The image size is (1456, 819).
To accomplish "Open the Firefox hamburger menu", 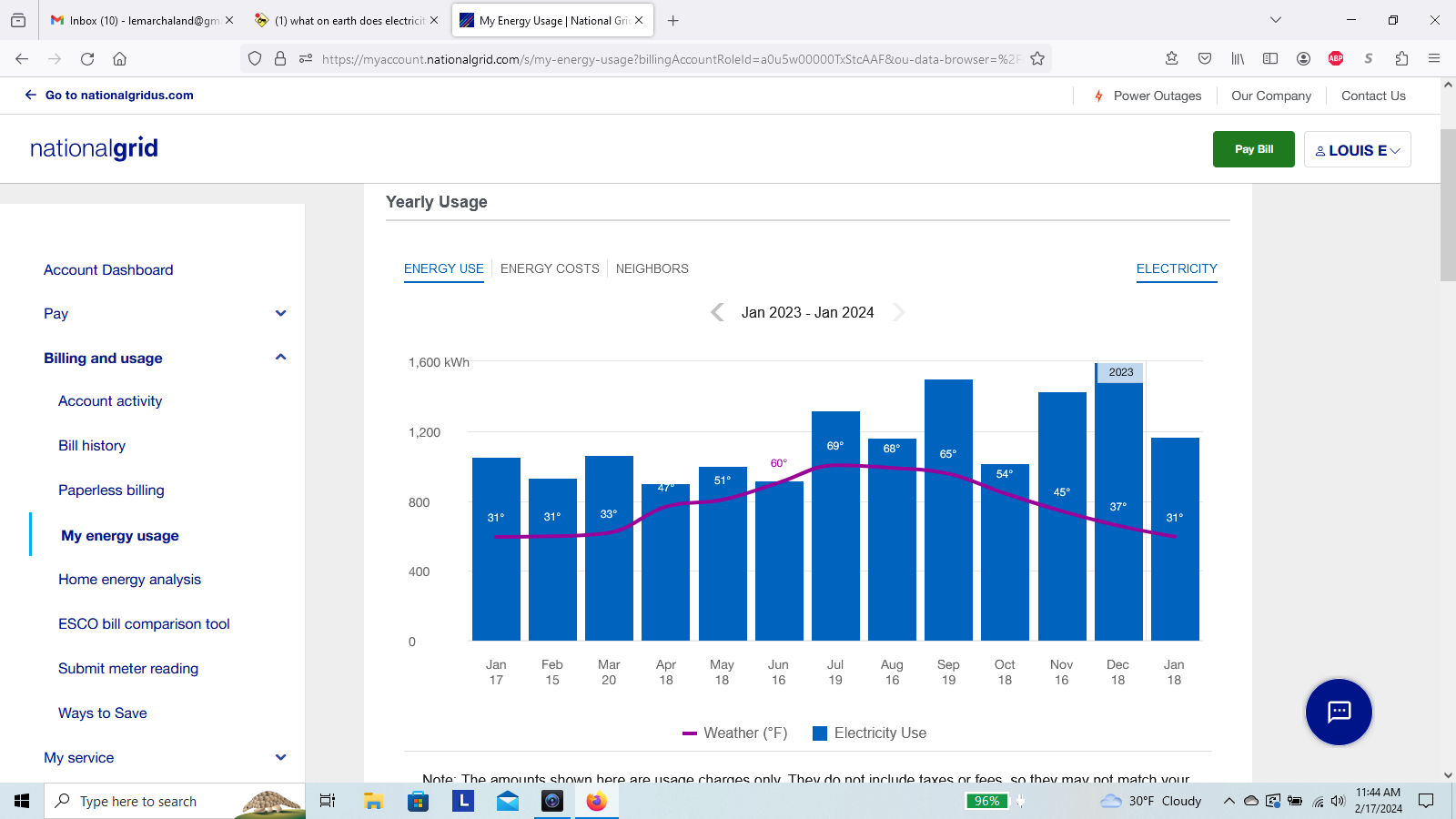I will point(1434,58).
